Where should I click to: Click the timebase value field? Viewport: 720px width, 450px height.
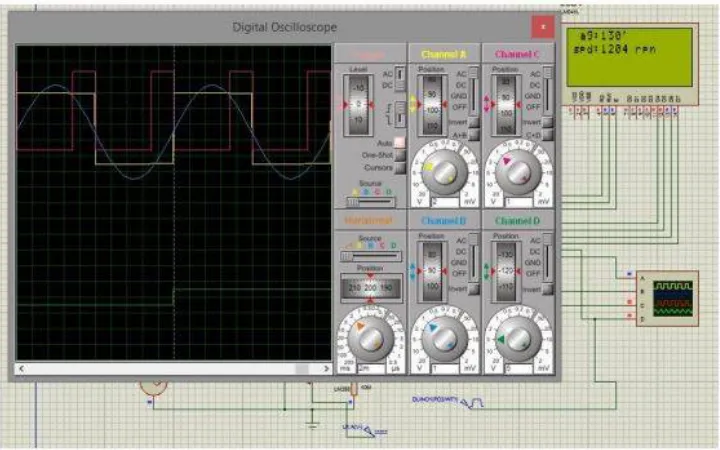(371, 368)
